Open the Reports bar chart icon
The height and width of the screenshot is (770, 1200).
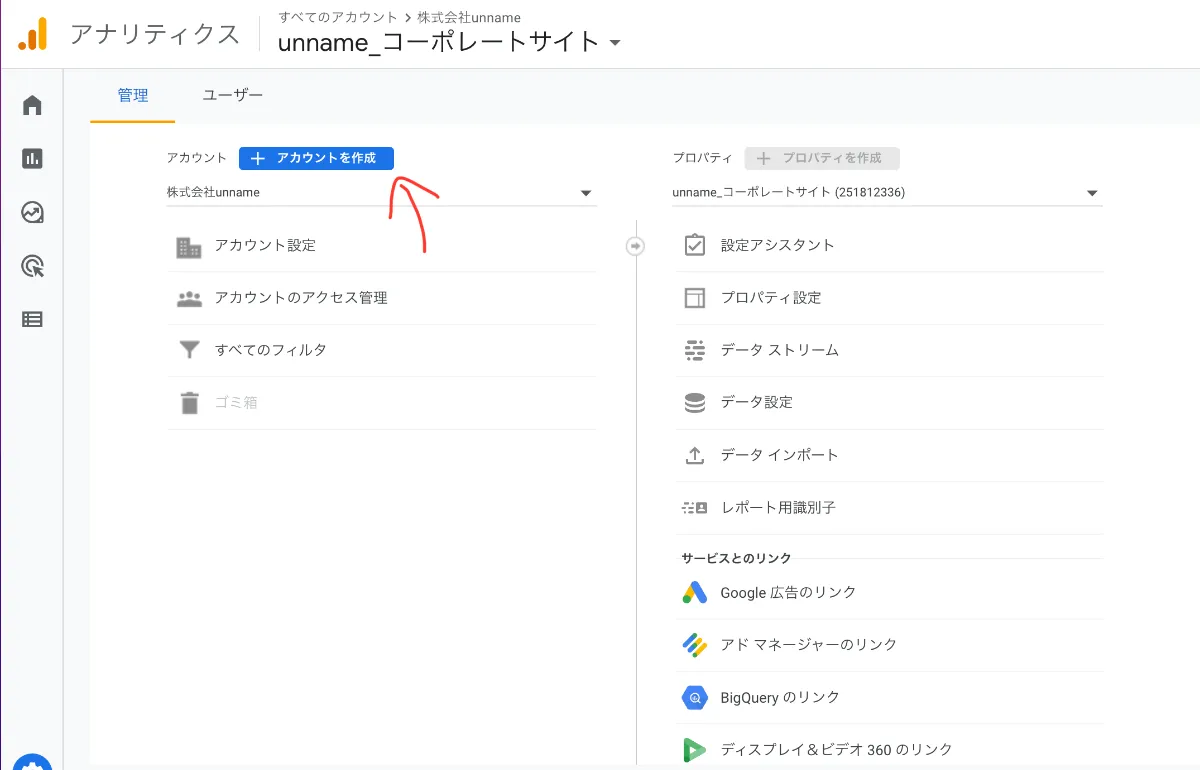32,158
